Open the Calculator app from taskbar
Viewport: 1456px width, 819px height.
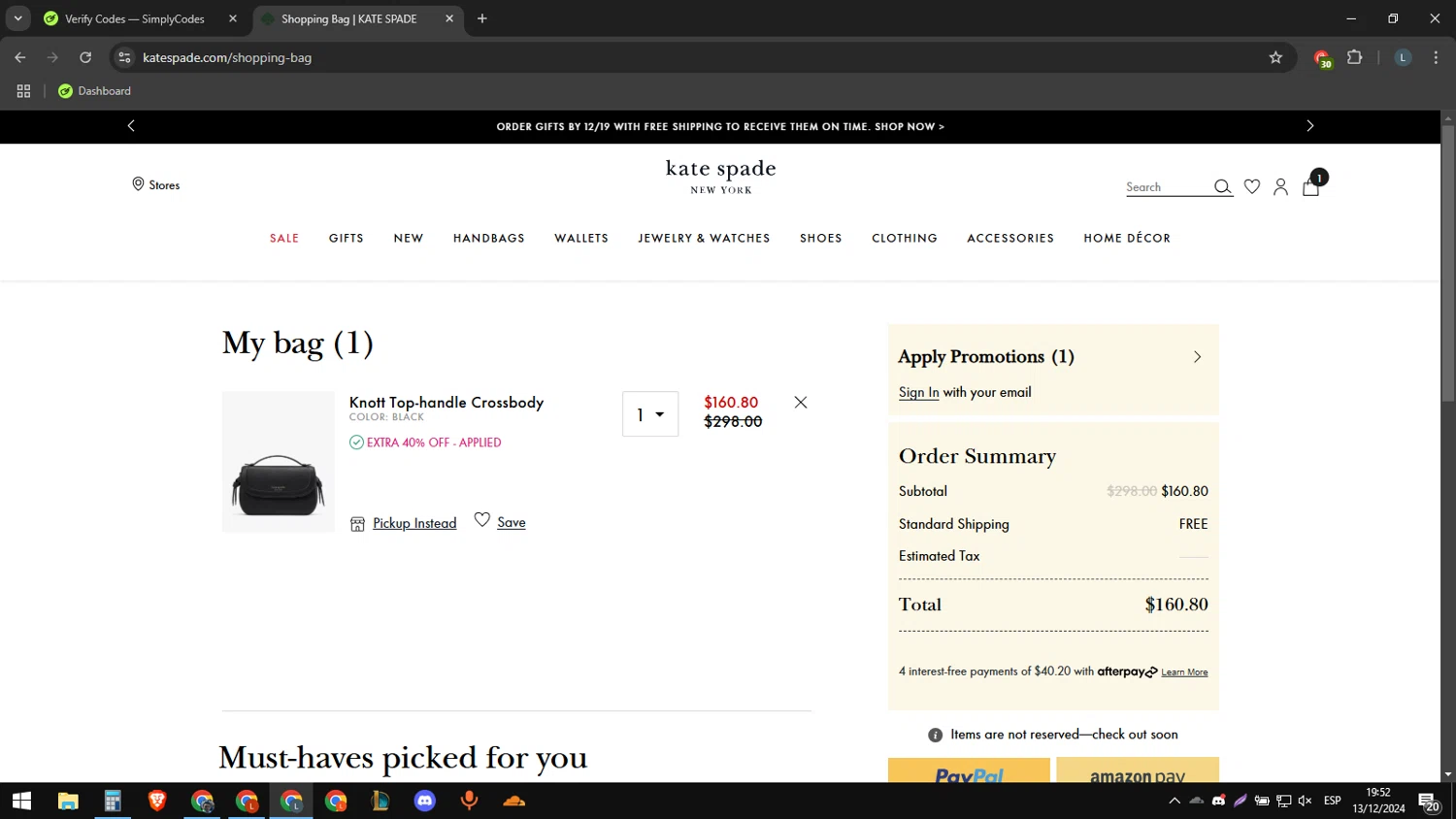[113, 801]
